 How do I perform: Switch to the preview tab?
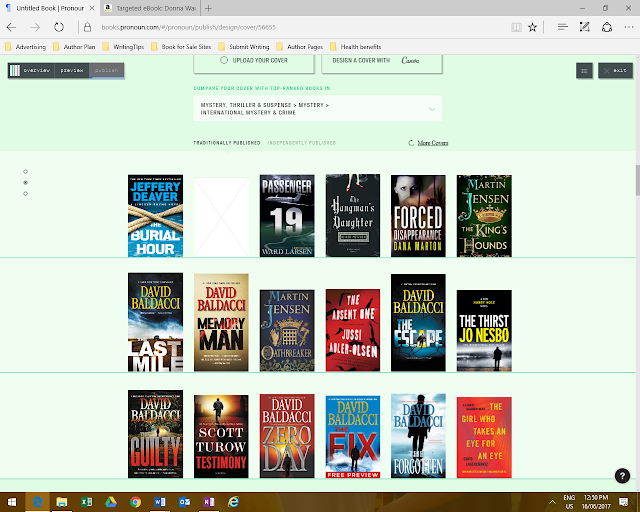click(x=72, y=70)
